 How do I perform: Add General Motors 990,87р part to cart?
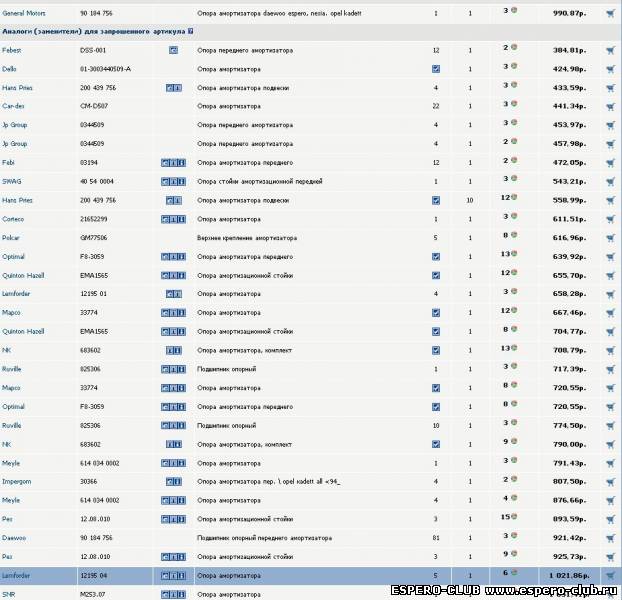[610, 13]
